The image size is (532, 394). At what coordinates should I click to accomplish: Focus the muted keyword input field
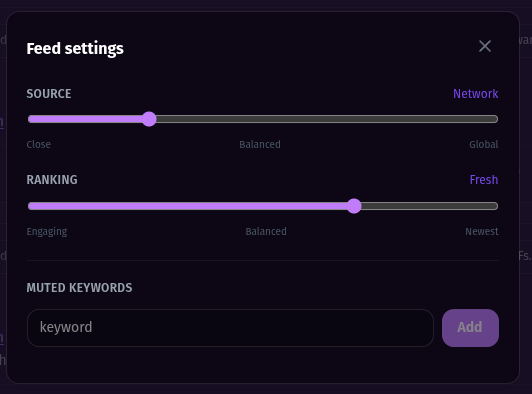[x=230, y=328]
